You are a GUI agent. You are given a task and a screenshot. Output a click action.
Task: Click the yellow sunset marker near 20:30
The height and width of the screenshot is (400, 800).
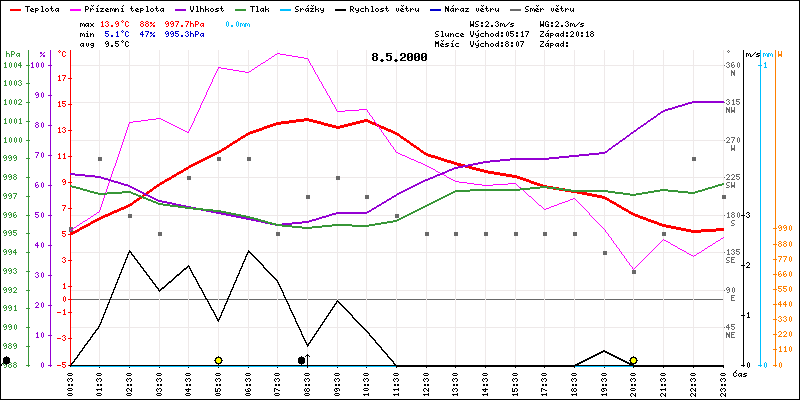pyautogui.click(x=633, y=360)
